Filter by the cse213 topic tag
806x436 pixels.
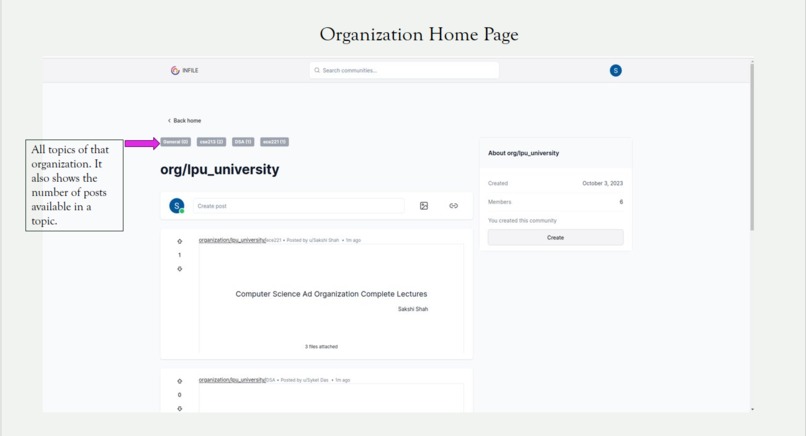pos(211,141)
